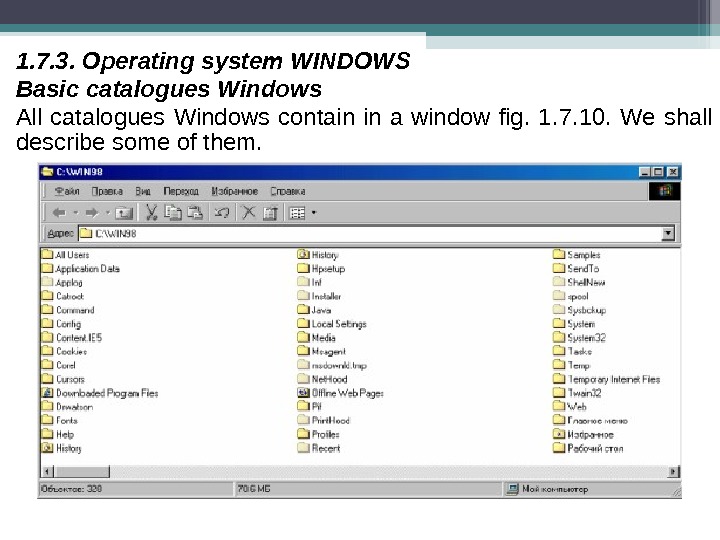Select the Recent folder name
Viewport: 720px width, 540px height.
point(326,448)
